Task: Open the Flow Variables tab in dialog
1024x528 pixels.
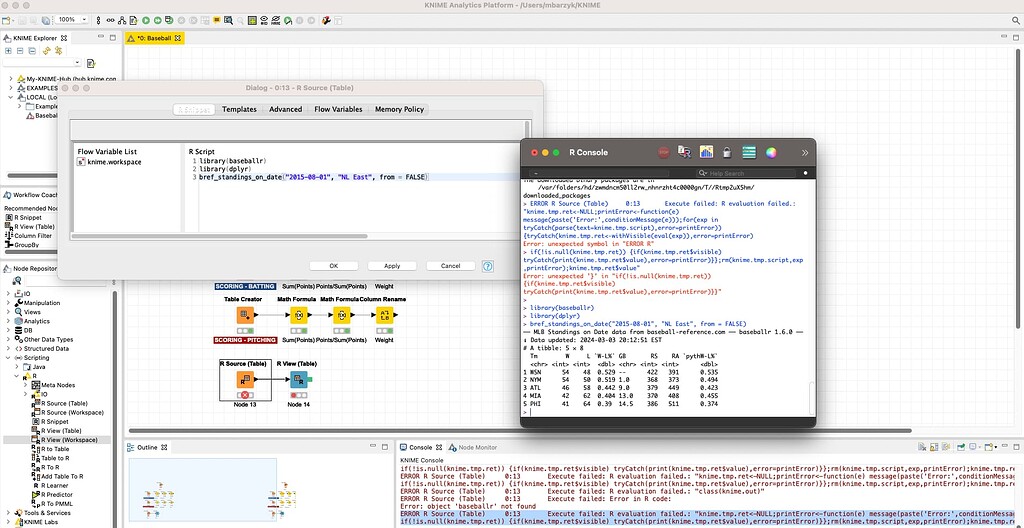Action: (338, 109)
